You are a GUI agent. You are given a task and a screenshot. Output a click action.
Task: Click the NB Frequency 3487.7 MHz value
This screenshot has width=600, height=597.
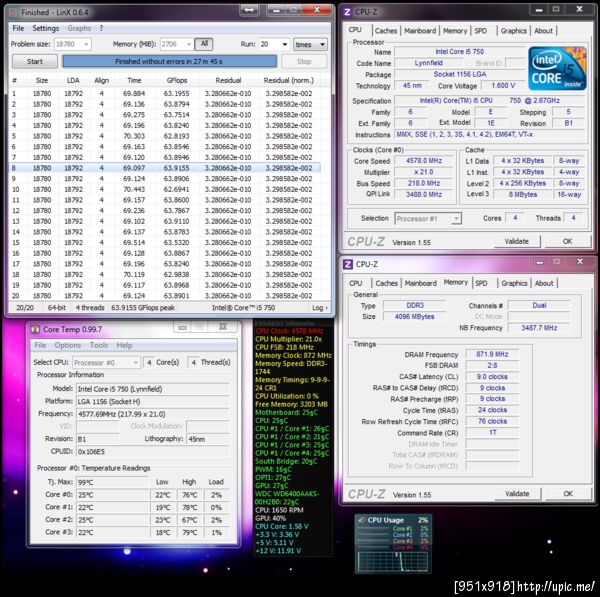539,328
